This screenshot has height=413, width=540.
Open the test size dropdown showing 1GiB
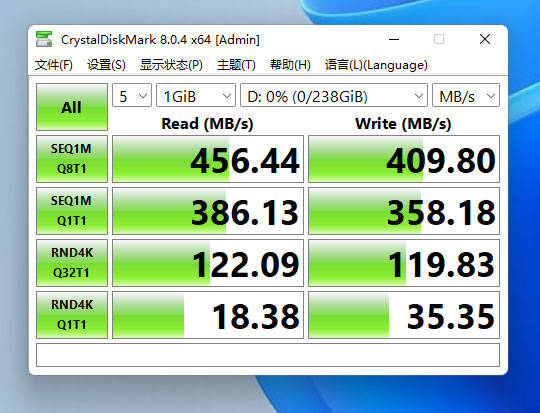[x=196, y=95]
